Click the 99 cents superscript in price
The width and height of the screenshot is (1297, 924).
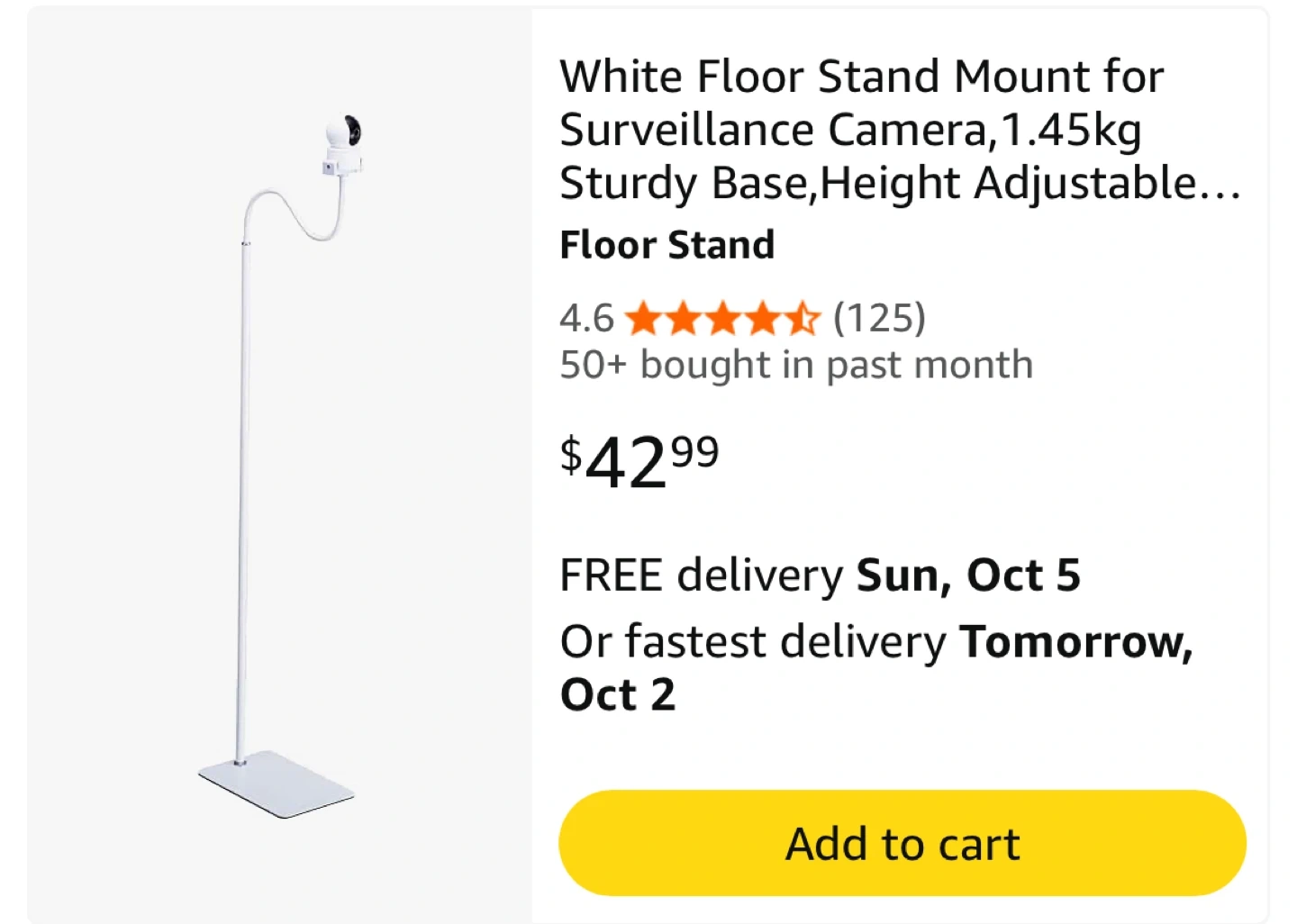click(x=695, y=451)
